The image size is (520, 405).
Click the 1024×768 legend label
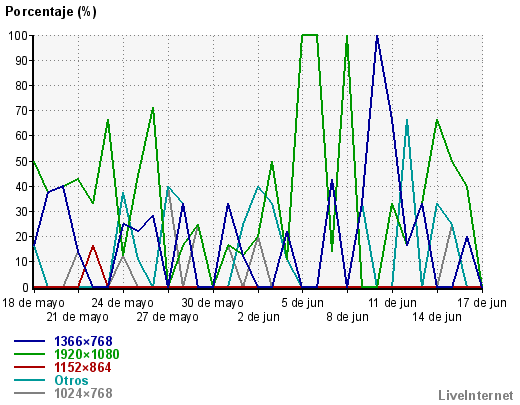[83, 393]
